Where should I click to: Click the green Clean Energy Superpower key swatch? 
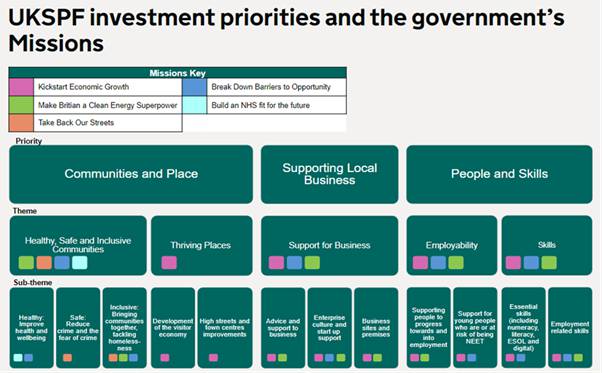click(x=21, y=105)
